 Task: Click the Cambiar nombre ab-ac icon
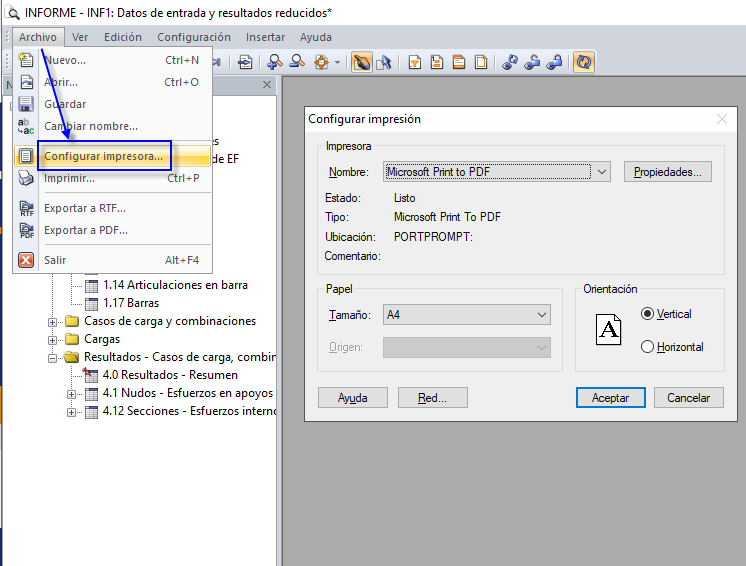[x=26, y=126]
